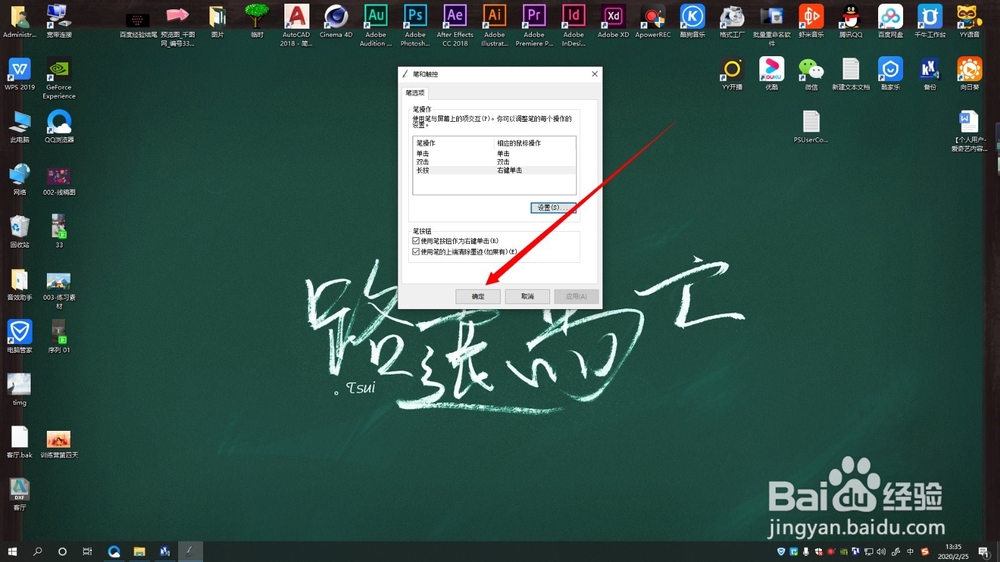Open 新建文本文档 file icon
The width and height of the screenshot is (1000, 562).
(x=850, y=74)
